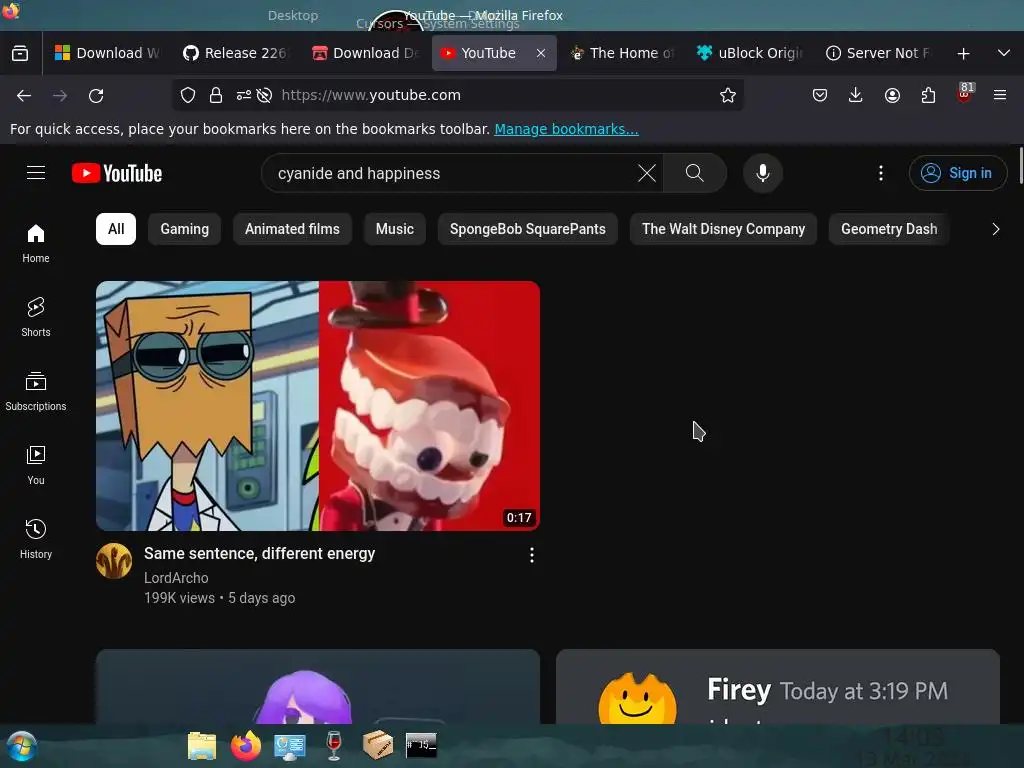Open YouTube settings three-dot menu

tap(880, 173)
